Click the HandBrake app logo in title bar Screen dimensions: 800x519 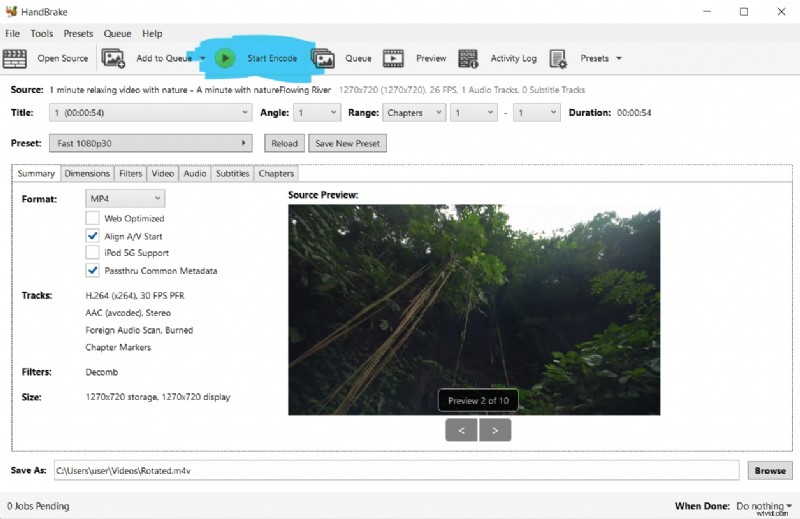pos(11,12)
